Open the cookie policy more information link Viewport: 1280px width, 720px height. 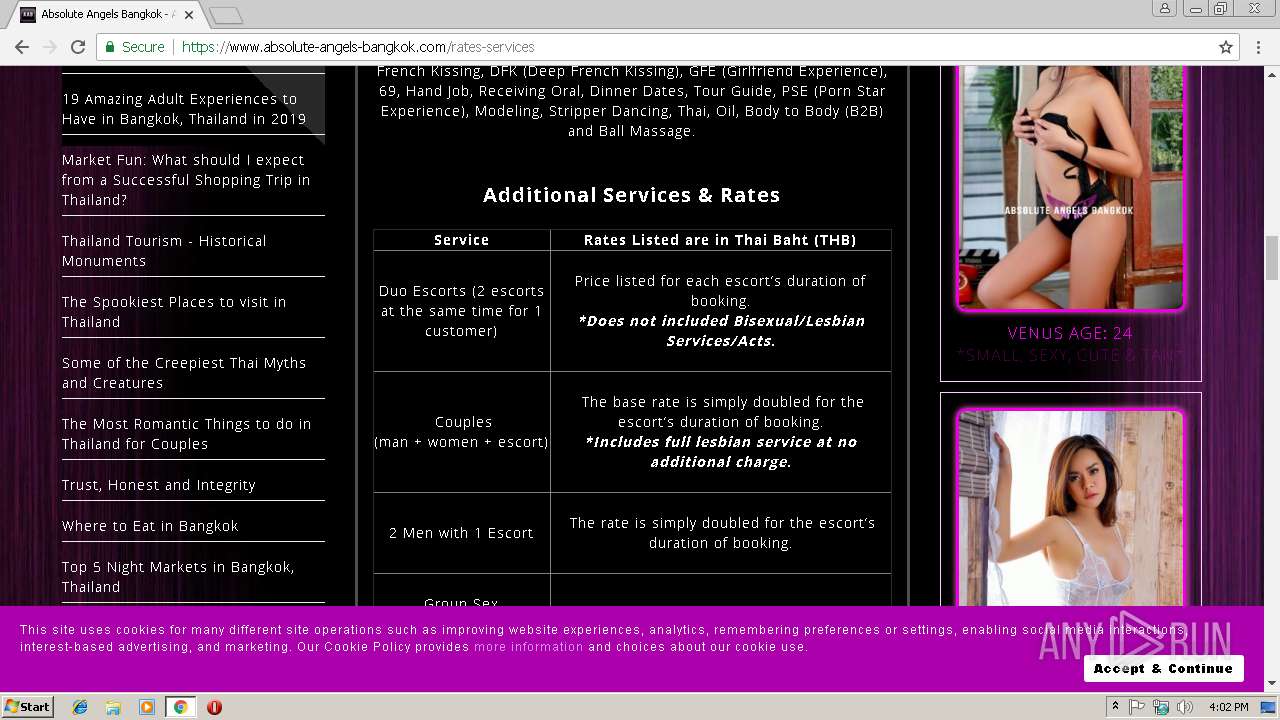pyautogui.click(x=528, y=647)
